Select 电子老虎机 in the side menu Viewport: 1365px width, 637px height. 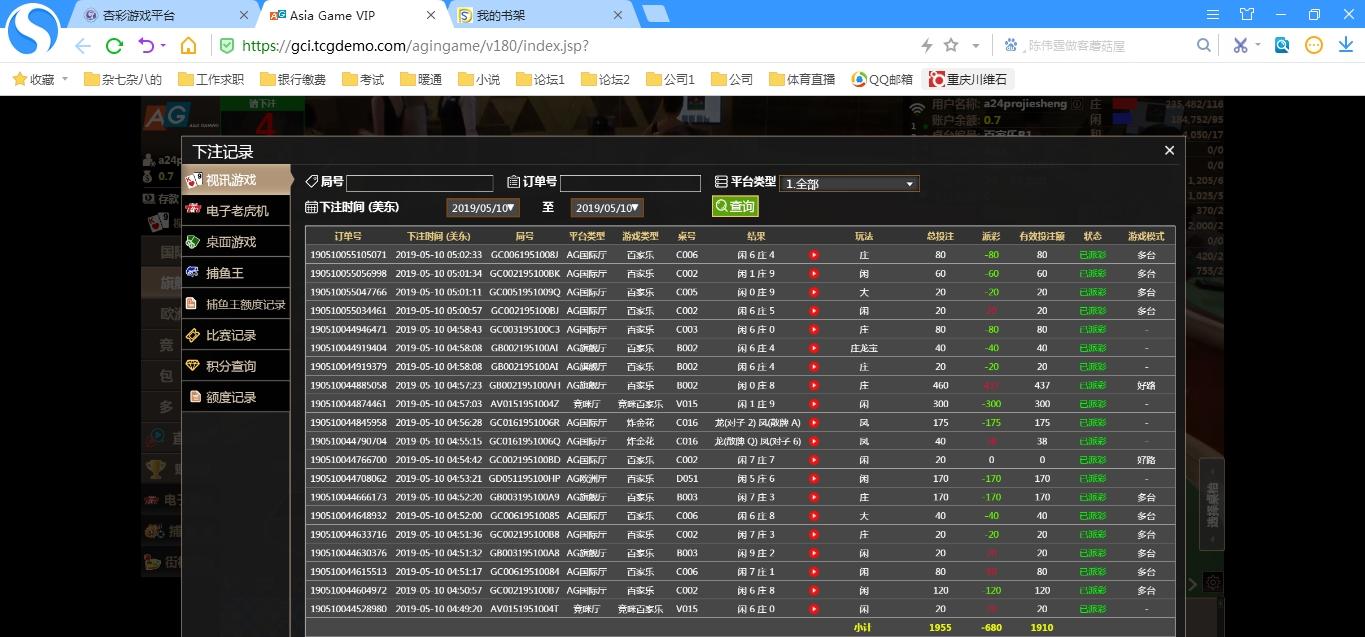[x=237, y=211]
